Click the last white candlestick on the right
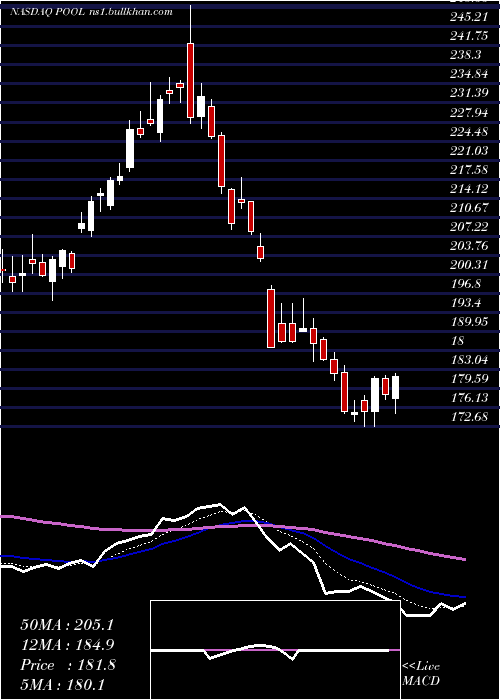 (x=396, y=388)
